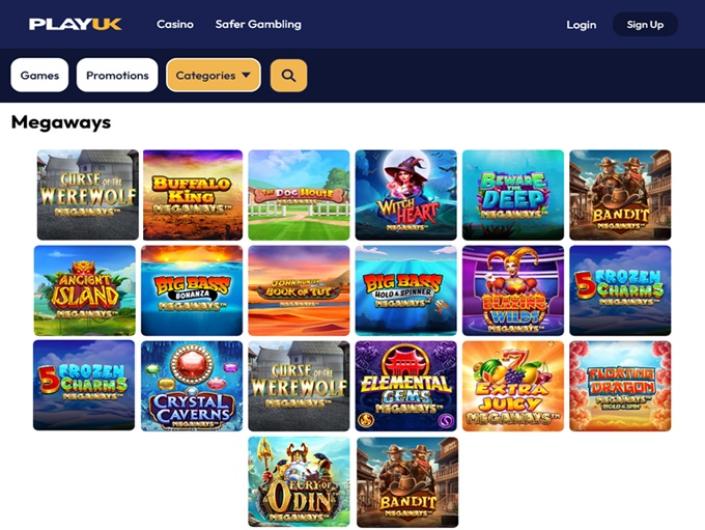The width and height of the screenshot is (705, 530).
Task: Launch Big Bass Bonanza Megaways
Action: [192, 290]
